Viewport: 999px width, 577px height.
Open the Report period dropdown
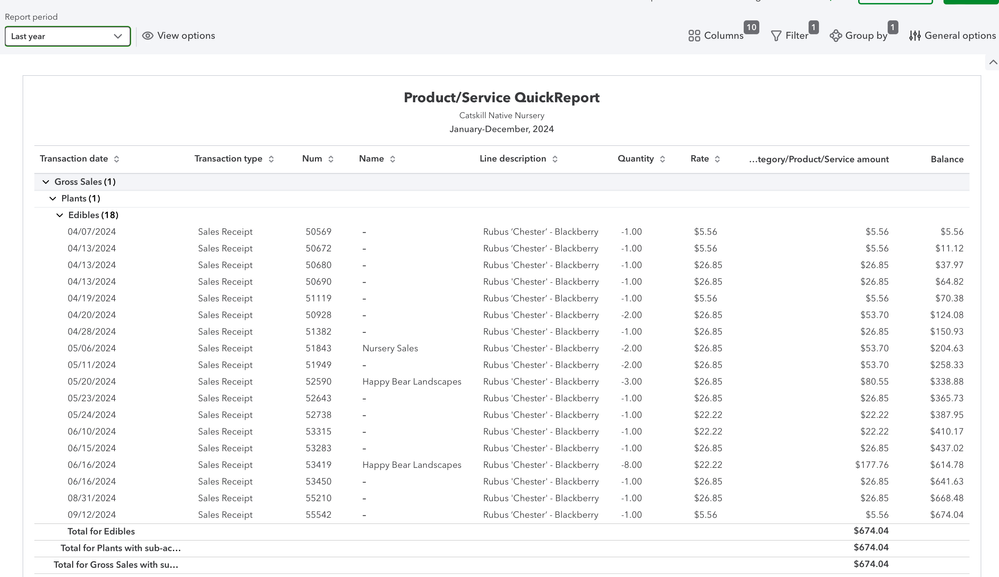(67, 36)
